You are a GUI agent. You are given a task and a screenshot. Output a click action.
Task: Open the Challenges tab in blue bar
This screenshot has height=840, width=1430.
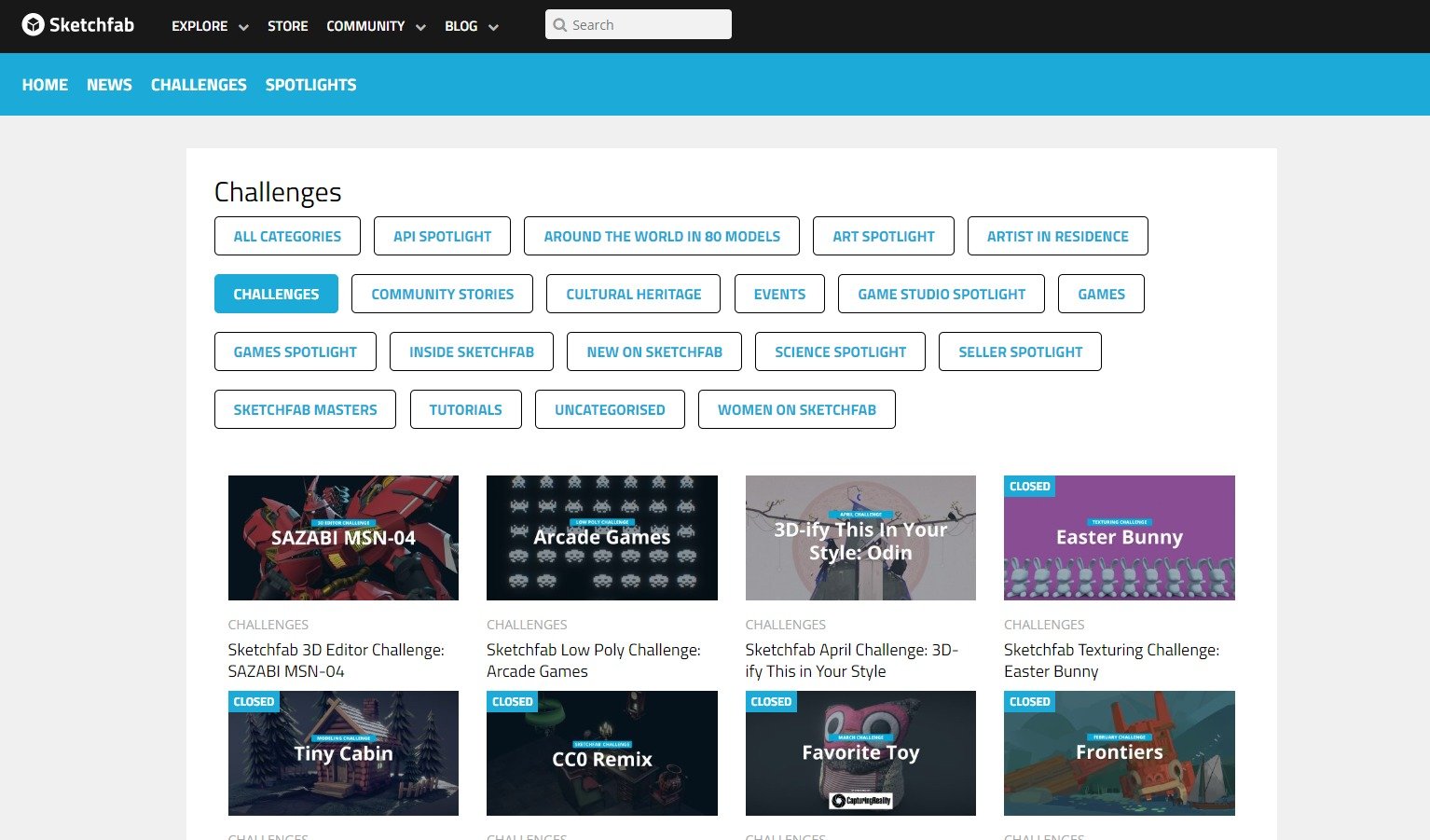coord(199,85)
